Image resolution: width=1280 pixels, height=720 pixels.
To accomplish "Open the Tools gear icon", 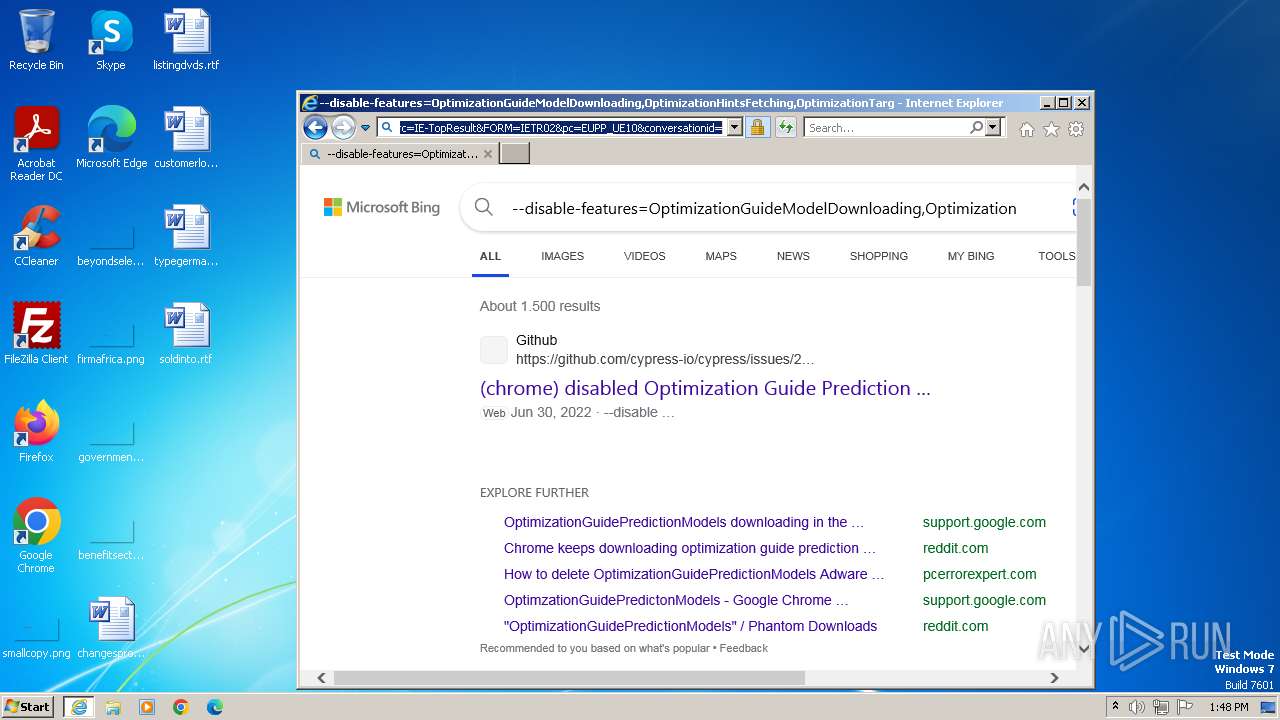I will pyautogui.click(x=1076, y=129).
